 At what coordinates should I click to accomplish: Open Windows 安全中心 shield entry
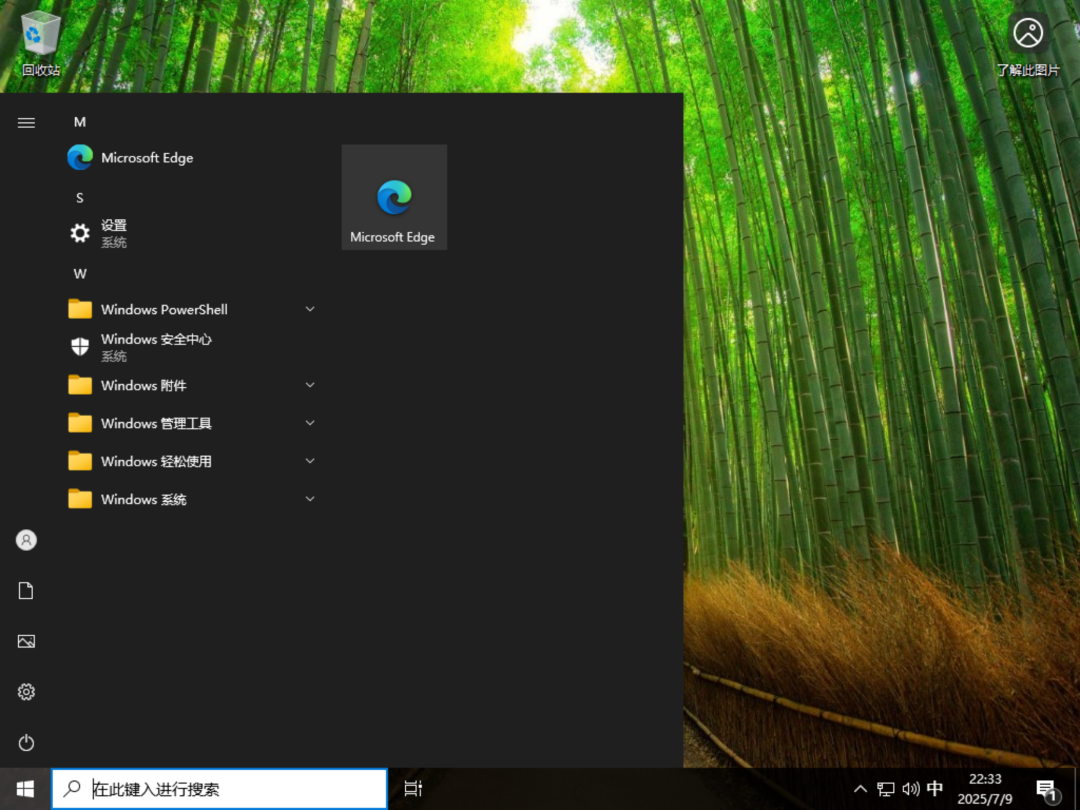191,347
